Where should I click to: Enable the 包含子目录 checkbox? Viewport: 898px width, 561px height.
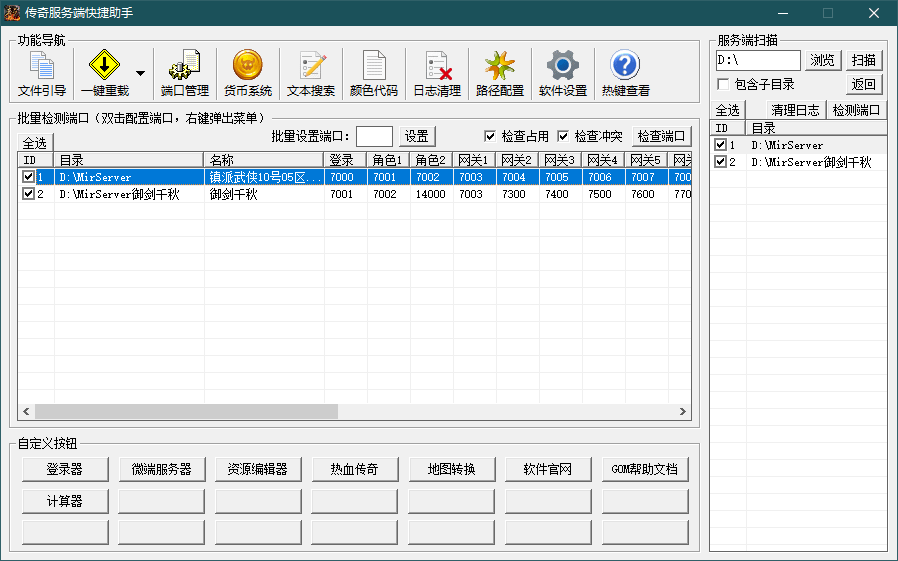723,85
